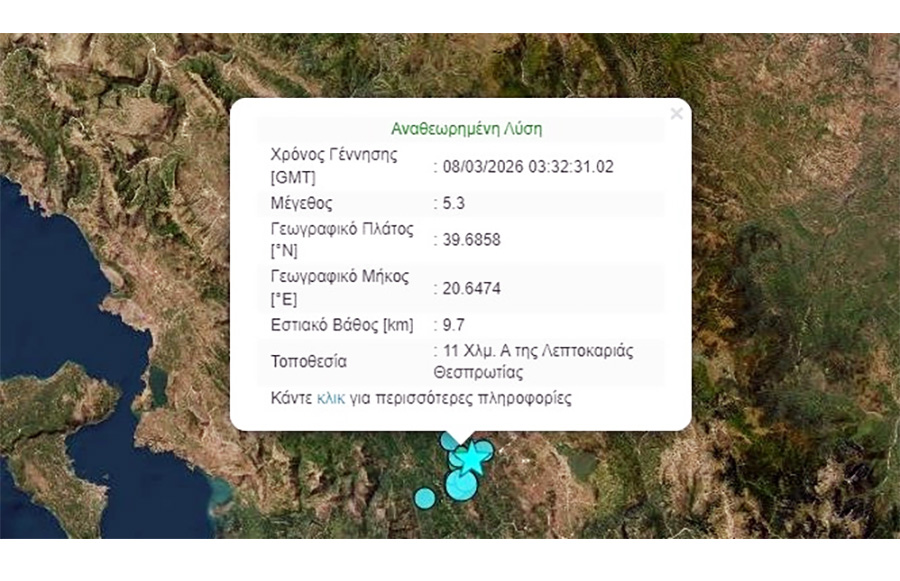Click the 'Χρόνος Γέννησης' row label
Screen dimensions: 900x581
(x=334, y=156)
